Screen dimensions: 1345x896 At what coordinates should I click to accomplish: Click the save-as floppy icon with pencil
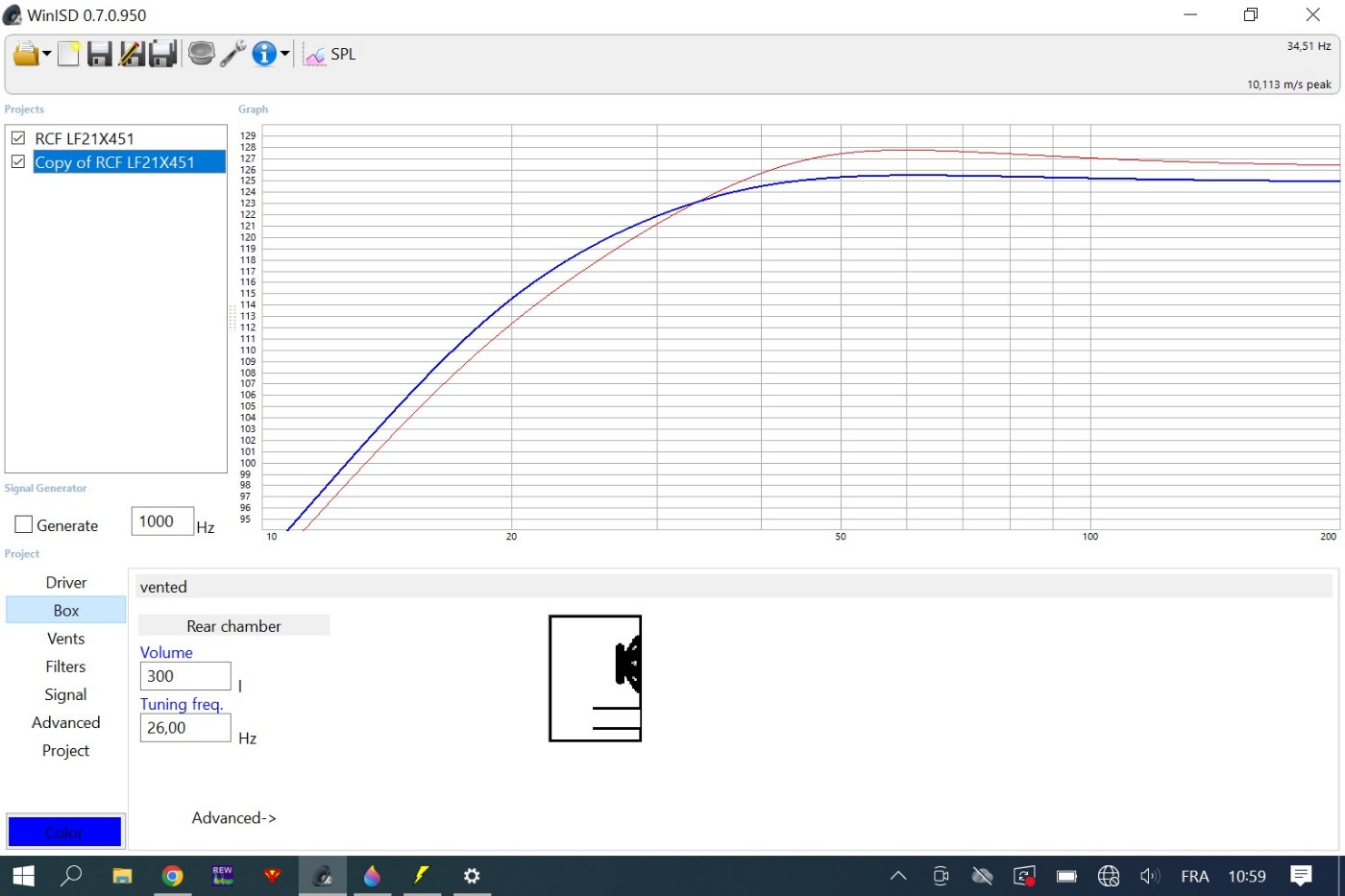tap(132, 54)
